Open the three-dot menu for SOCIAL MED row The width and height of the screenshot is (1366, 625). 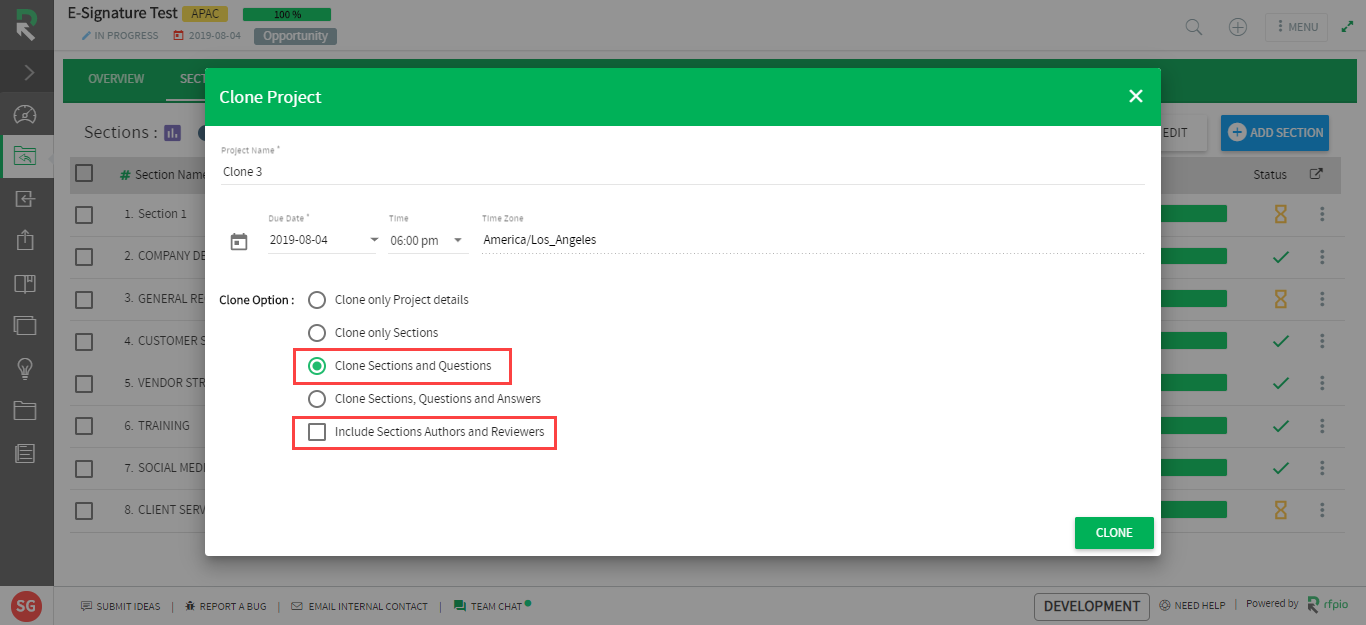coord(1322,468)
